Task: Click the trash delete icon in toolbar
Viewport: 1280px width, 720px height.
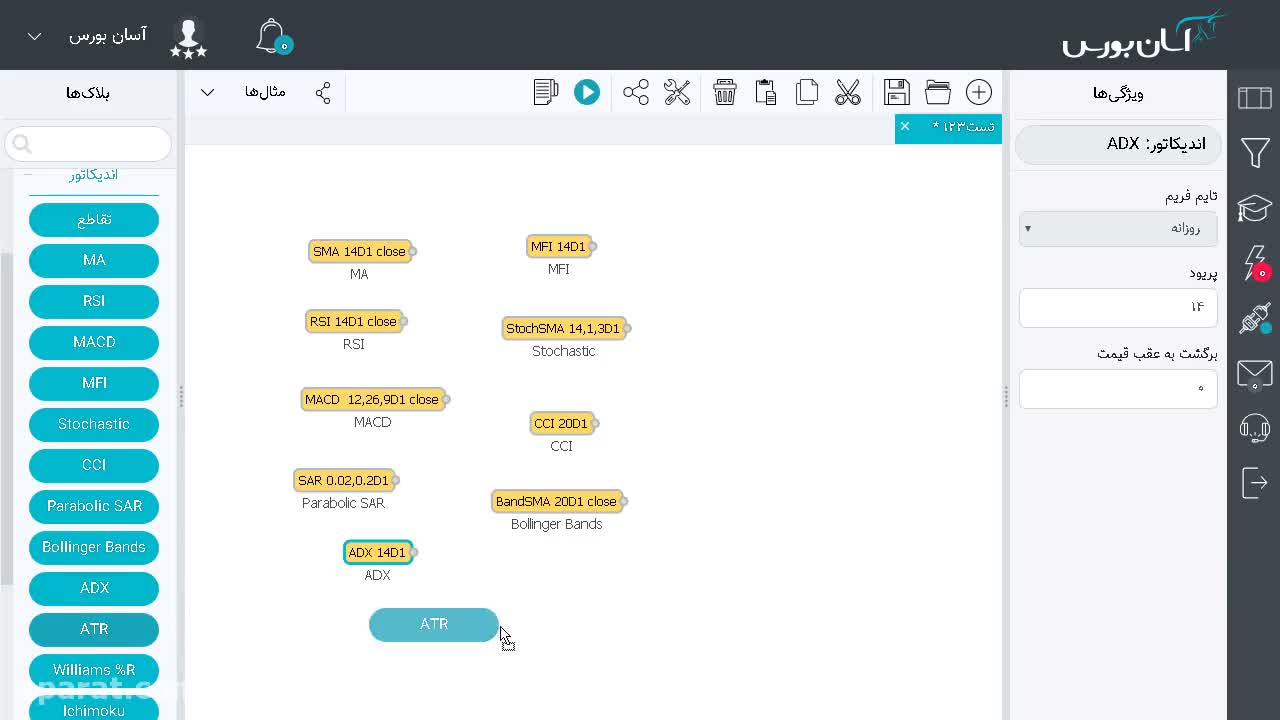Action: (725, 92)
